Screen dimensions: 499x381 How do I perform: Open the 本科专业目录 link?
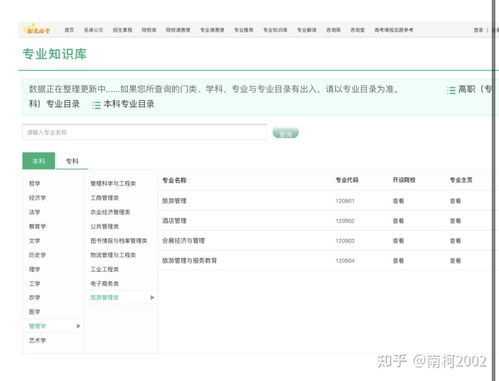point(129,104)
